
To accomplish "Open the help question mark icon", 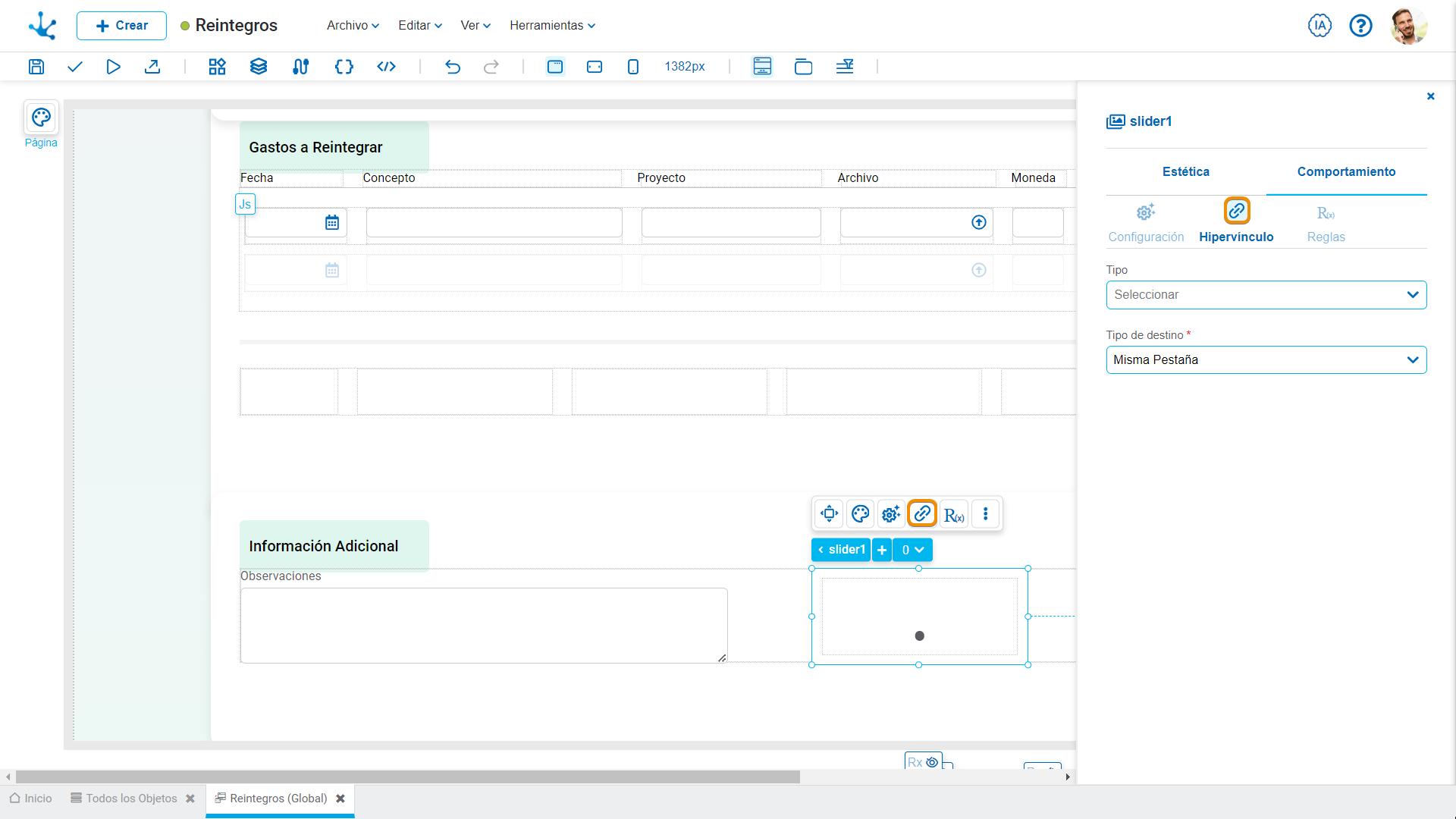I will click(x=1360, y=26).
